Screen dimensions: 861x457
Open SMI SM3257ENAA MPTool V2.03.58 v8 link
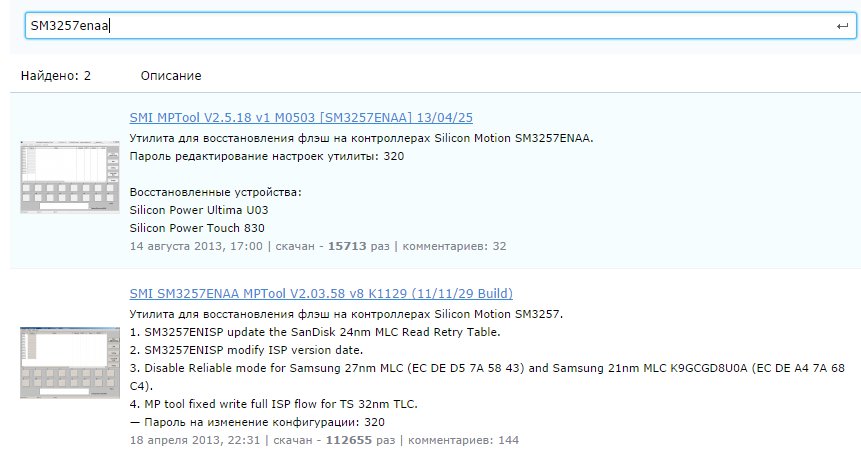[321, 293]
